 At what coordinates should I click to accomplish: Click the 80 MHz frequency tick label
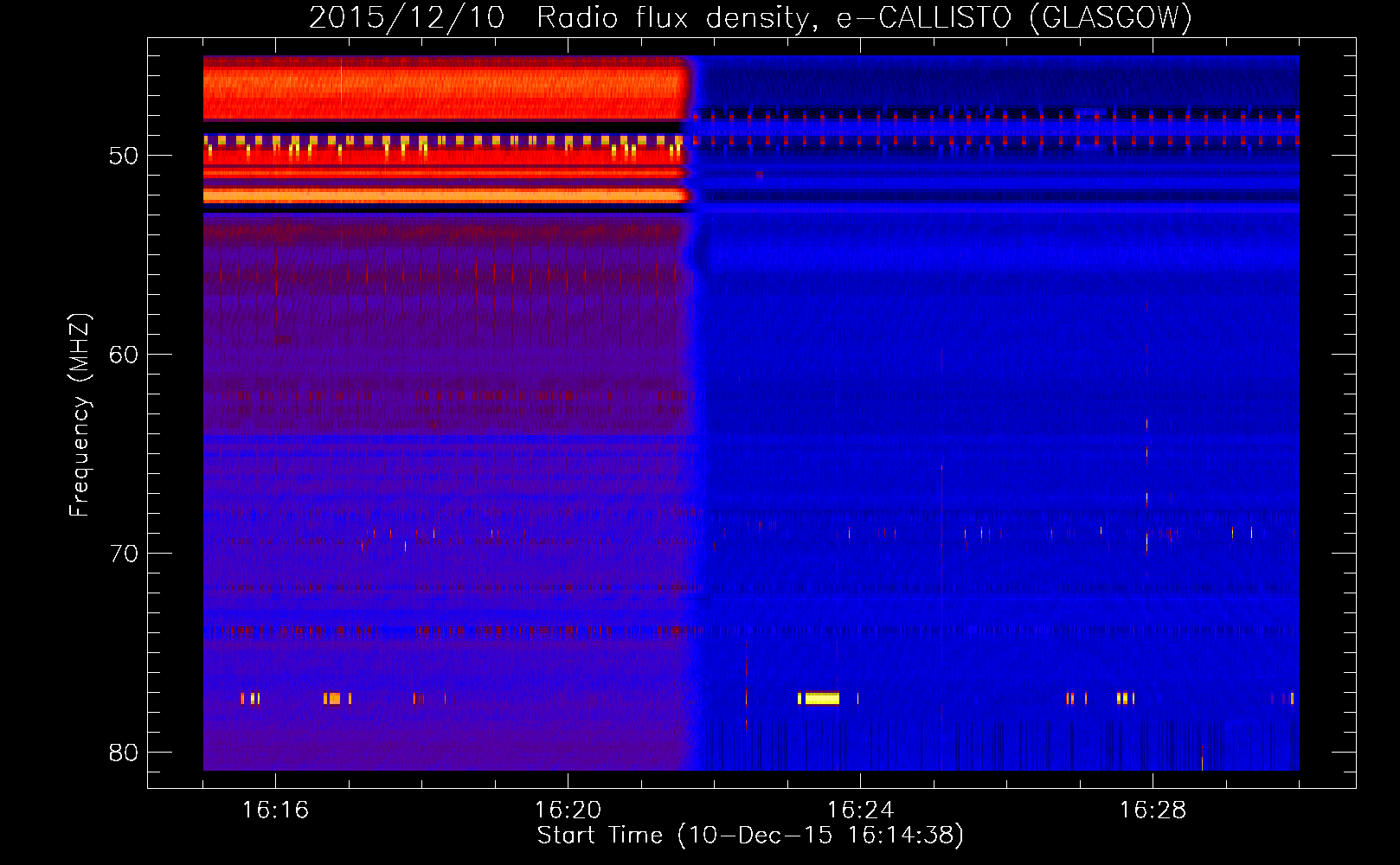(x=124, y=753)
